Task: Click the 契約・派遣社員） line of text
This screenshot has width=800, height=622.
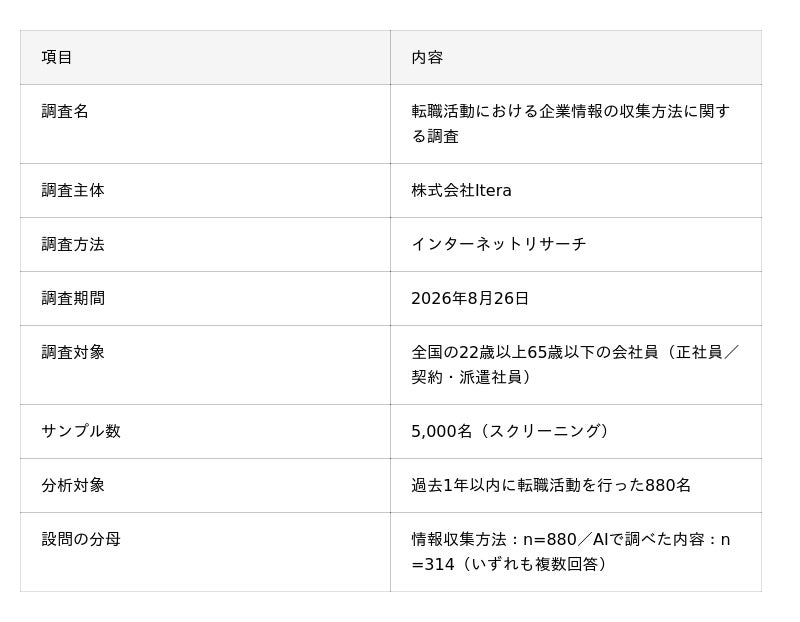Action: (471, 377)
